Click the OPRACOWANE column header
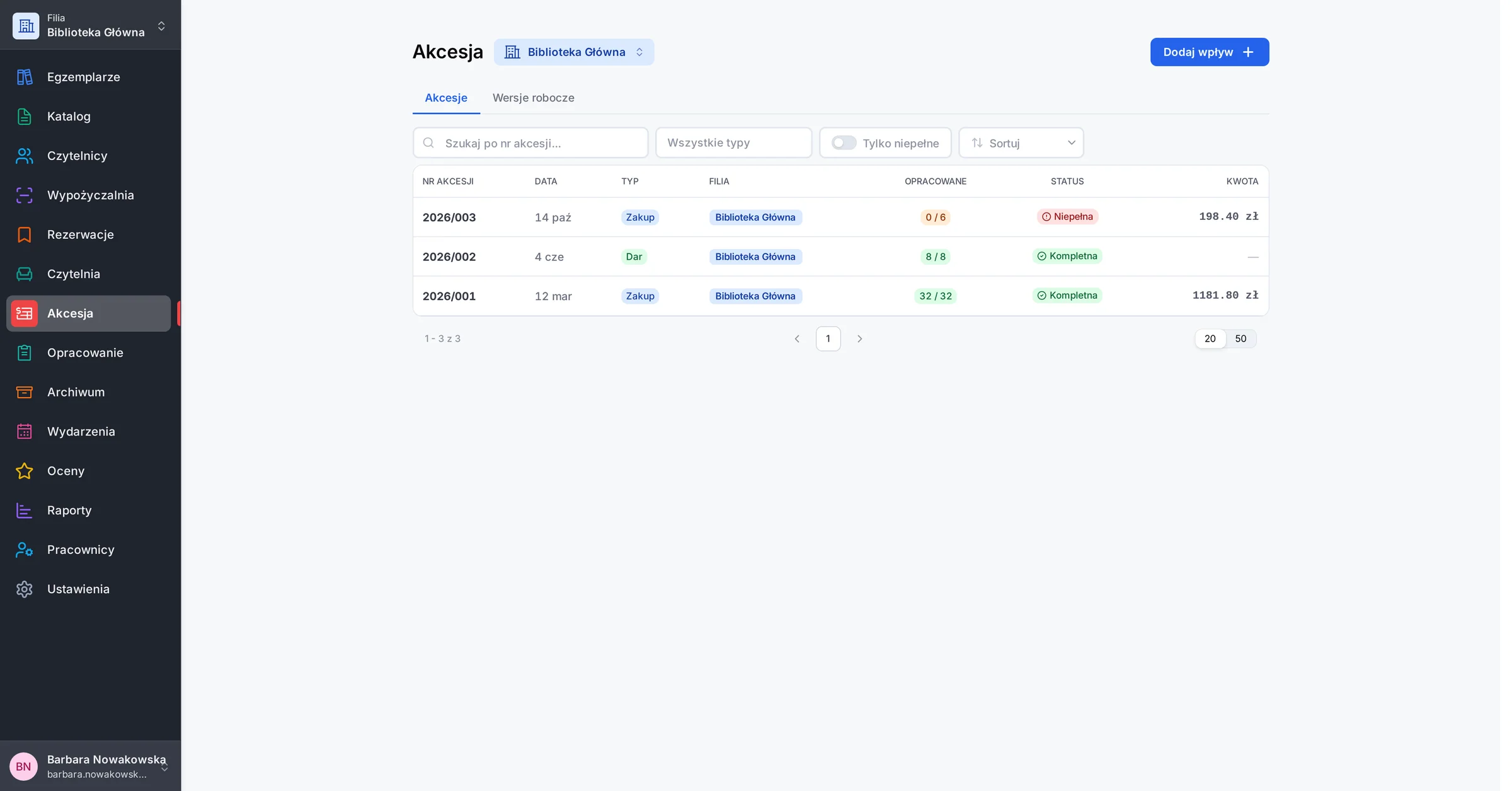 (x=936, y=182)
